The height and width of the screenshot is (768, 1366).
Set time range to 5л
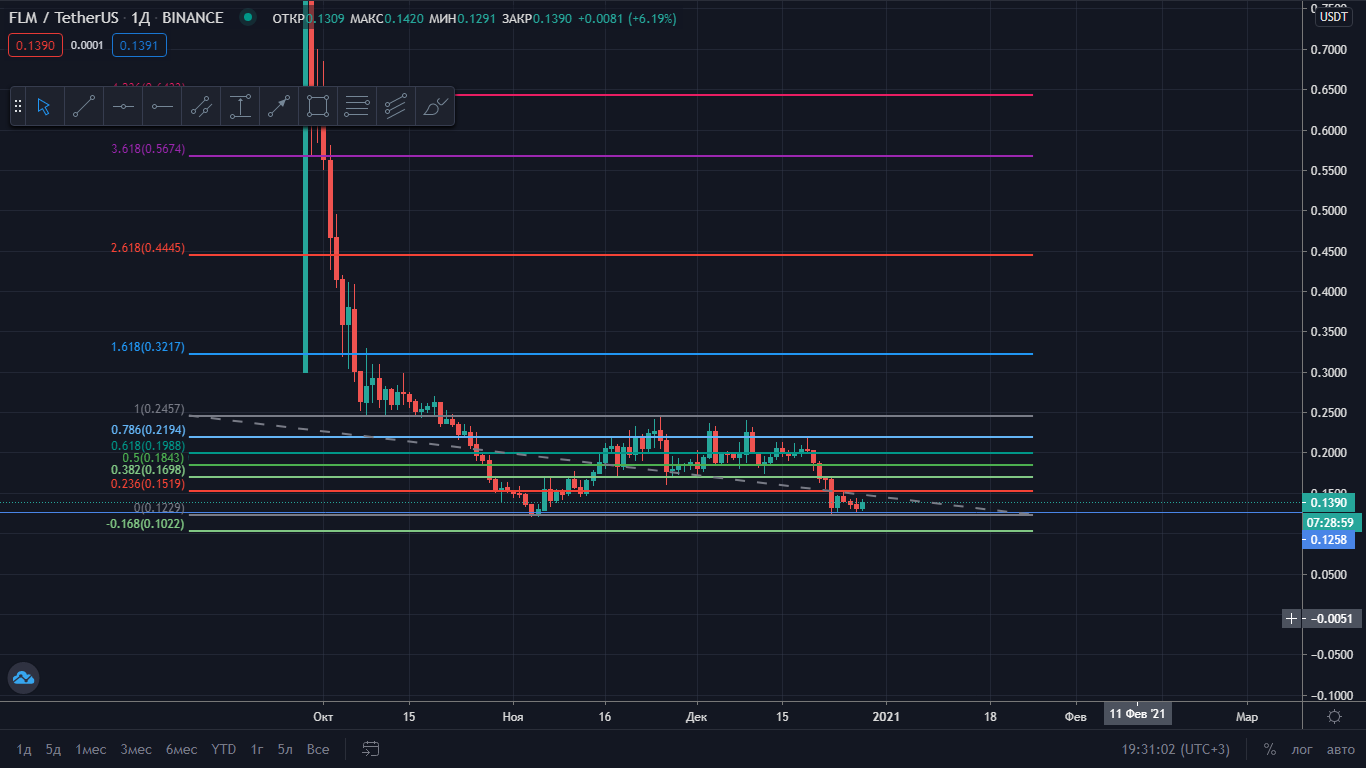coord(285,749)
